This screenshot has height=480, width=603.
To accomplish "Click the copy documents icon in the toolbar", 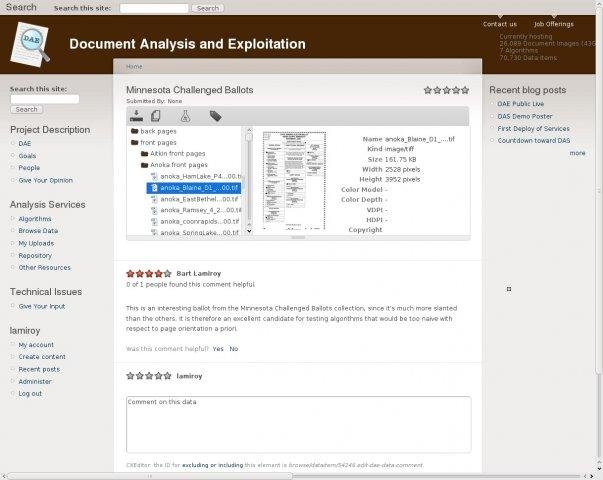I will pos(156,115).
